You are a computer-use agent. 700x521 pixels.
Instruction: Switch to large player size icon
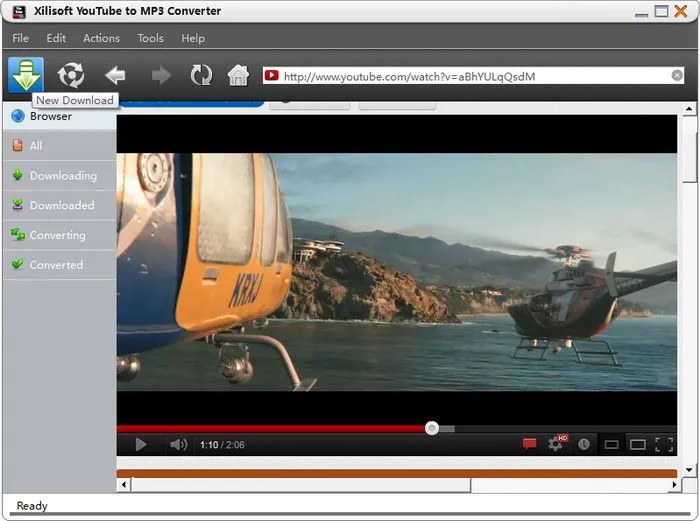click(638, 445)
